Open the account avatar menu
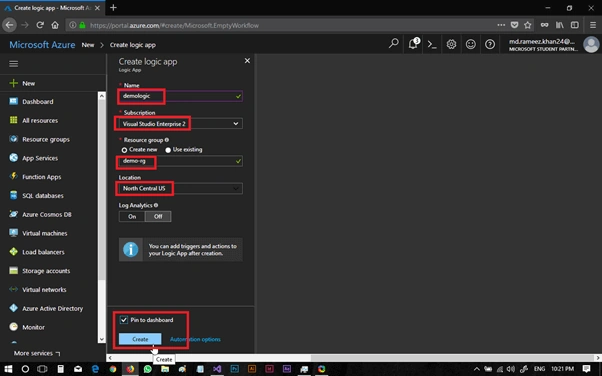Viewport: 602px width, 376px height. [591, 45]
